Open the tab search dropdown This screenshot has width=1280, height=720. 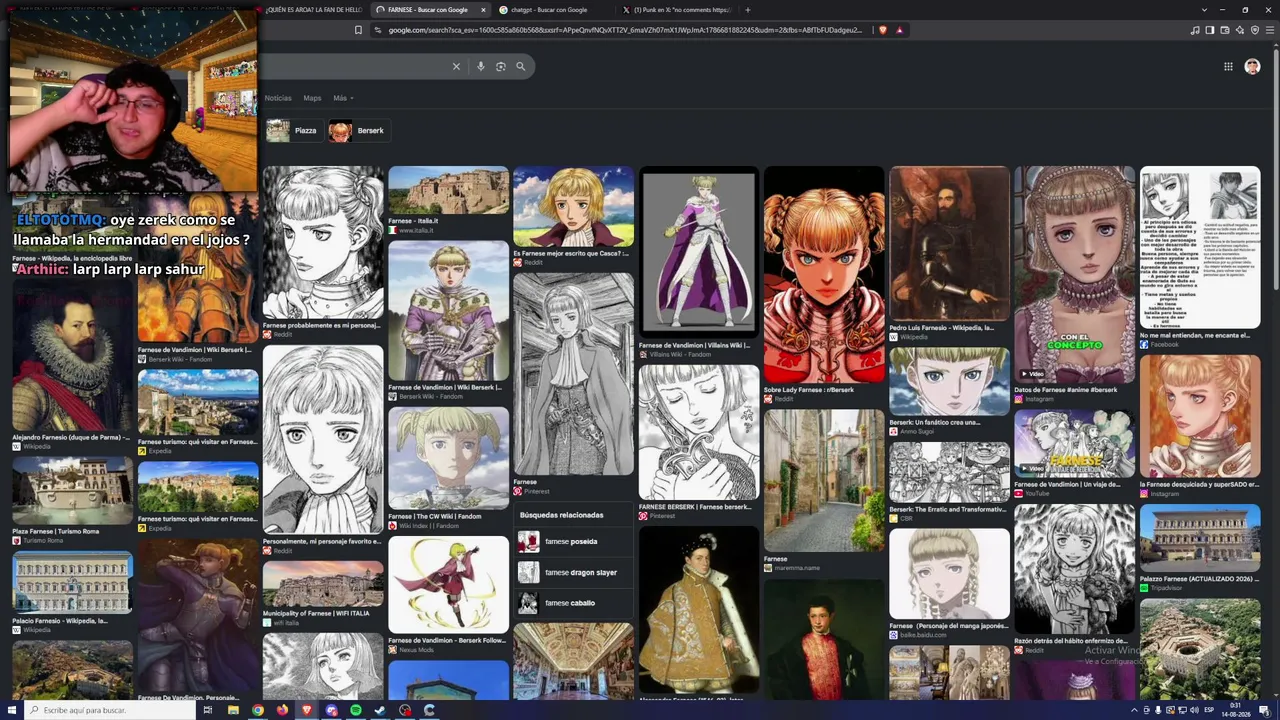[1204, 10]
